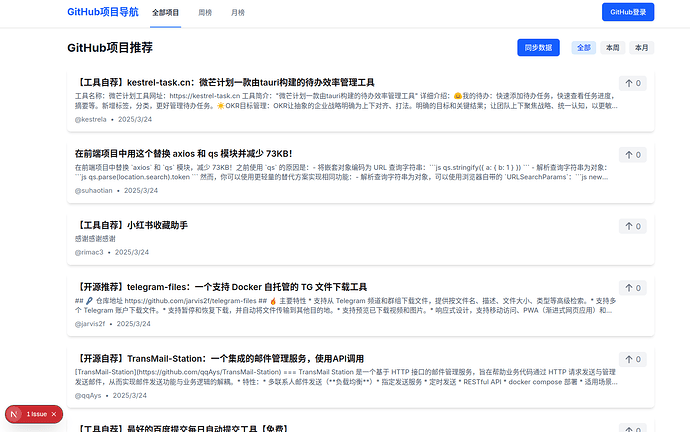Click author @kestrela
Image resolution: width=690 pixels, height=432 pixels.
pyautogui.click(x=91, y=119)
